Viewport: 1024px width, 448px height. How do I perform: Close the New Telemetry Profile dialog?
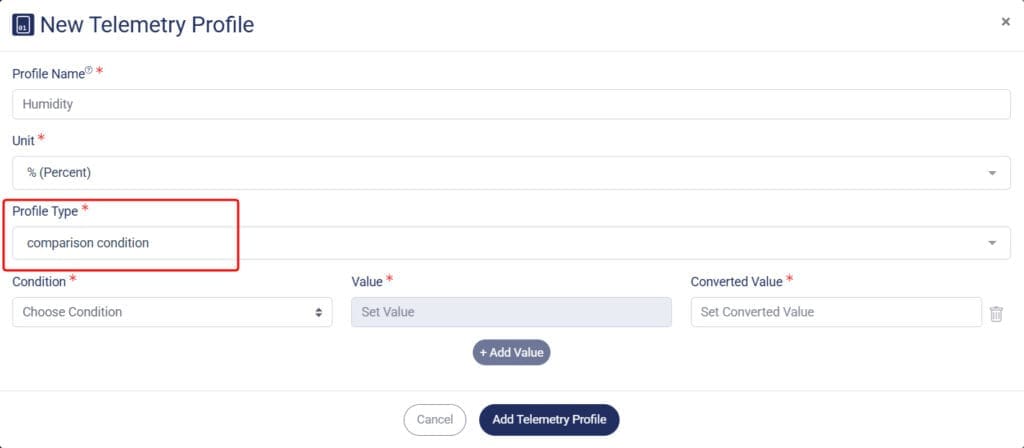[x=1005, y=21]
